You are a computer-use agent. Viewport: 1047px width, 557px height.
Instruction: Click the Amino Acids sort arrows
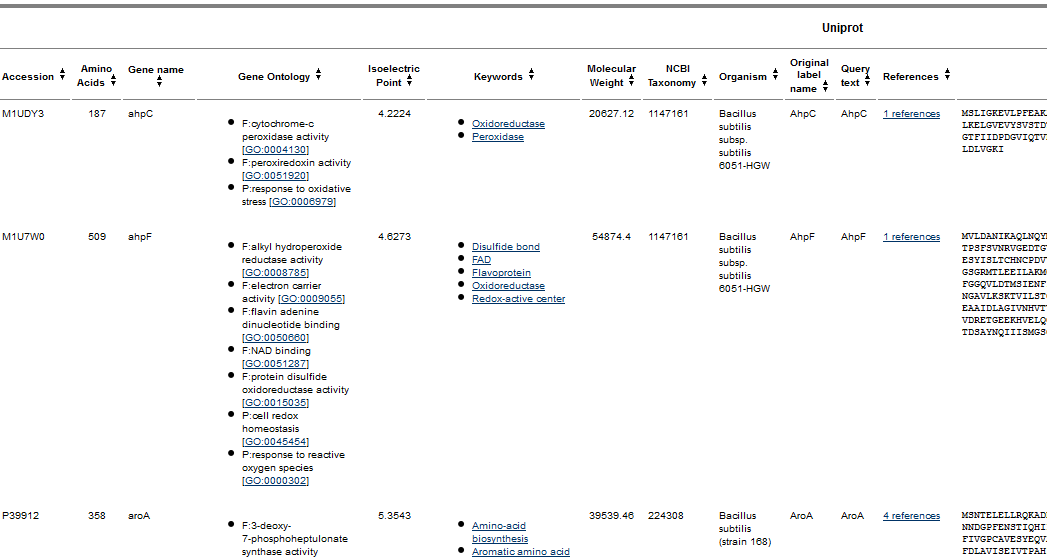(x=112, y=83)
